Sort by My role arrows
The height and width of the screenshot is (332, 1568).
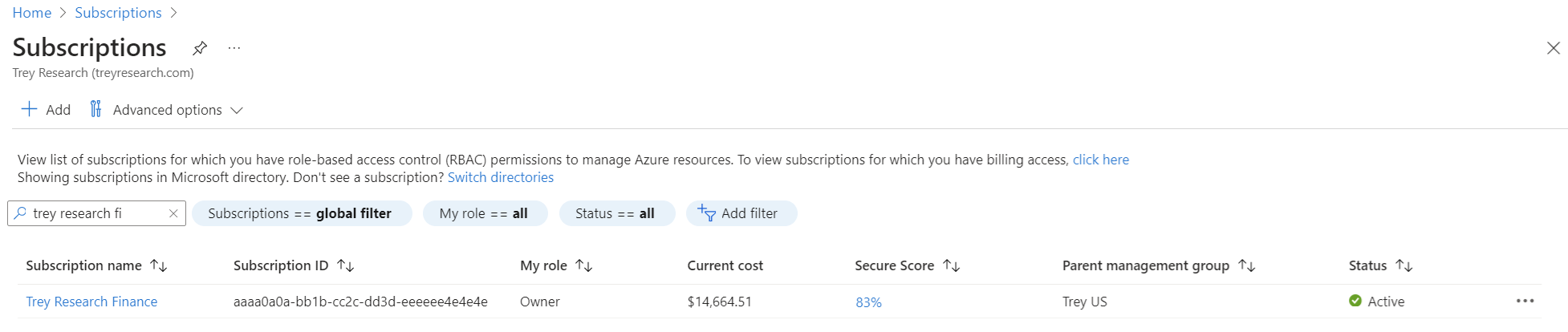tap(584, 265)
